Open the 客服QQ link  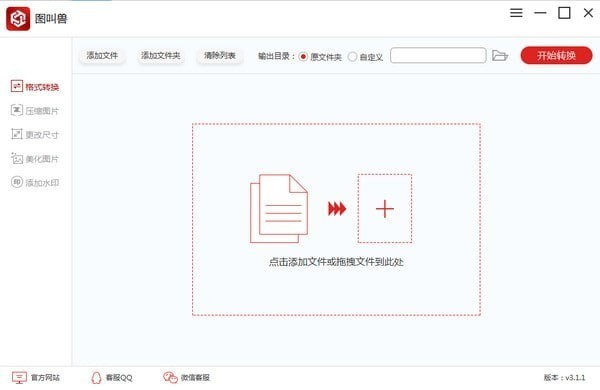click(119, 378)
